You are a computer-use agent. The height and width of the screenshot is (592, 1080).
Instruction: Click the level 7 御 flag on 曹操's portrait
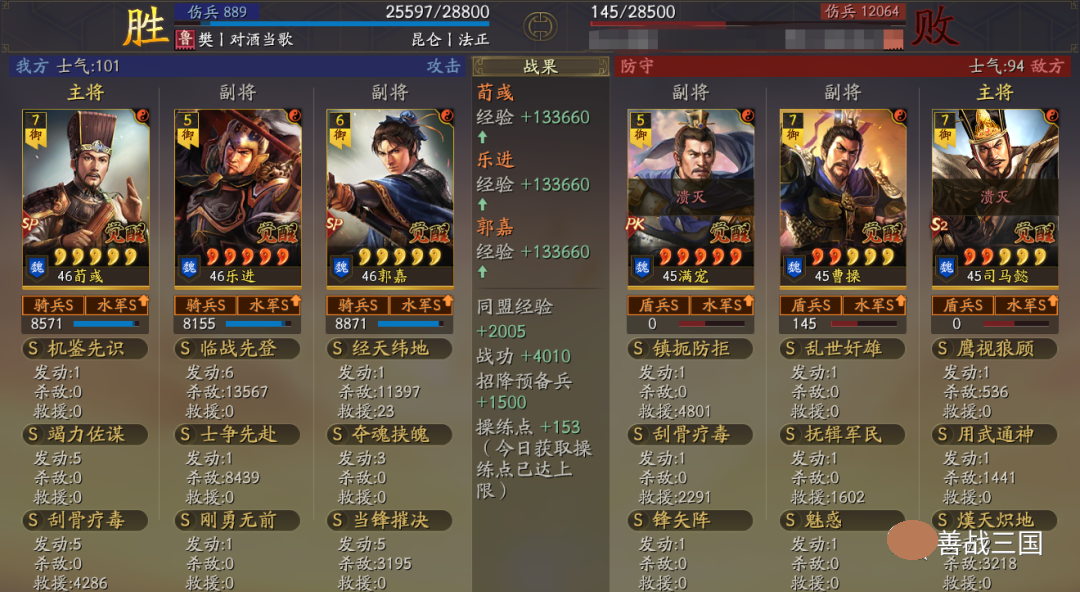click(x=793, y=129)
